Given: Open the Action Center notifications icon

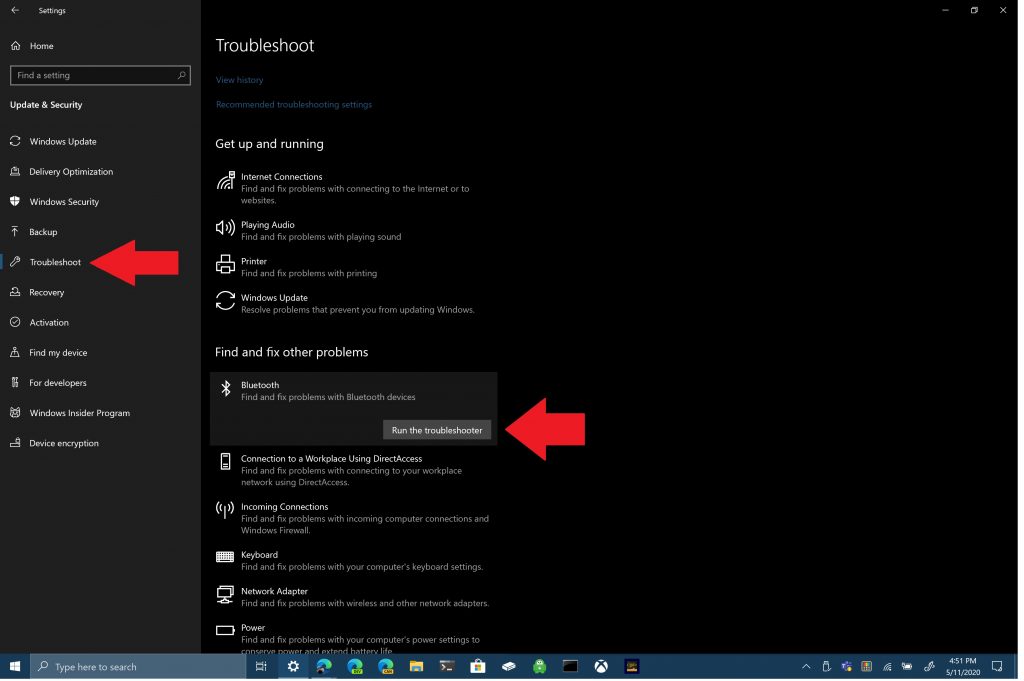Looking at the screenshot, I should pos(999,668).
